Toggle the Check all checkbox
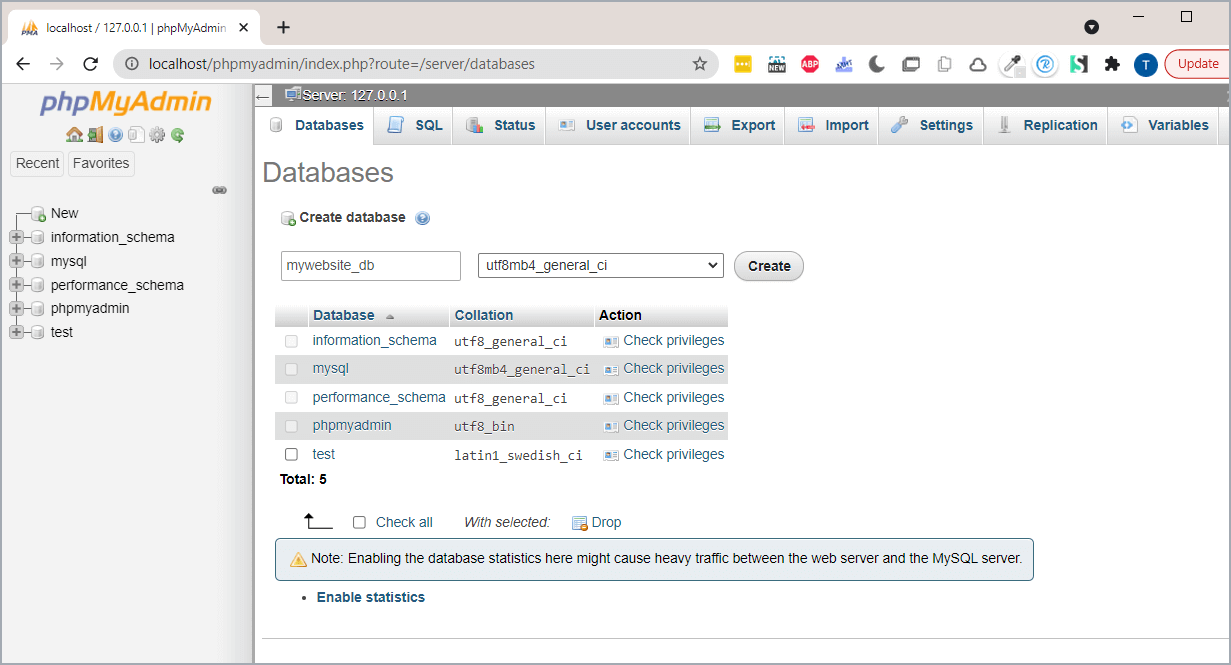Image resolution: width=1231 pixels, height=665 pixels. pyautogui.click(x=359, y=522)
